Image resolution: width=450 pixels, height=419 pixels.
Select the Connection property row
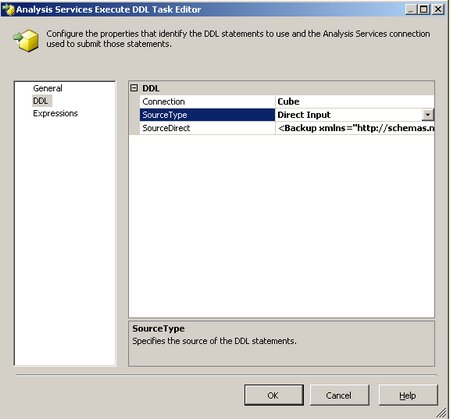(282, 102)
